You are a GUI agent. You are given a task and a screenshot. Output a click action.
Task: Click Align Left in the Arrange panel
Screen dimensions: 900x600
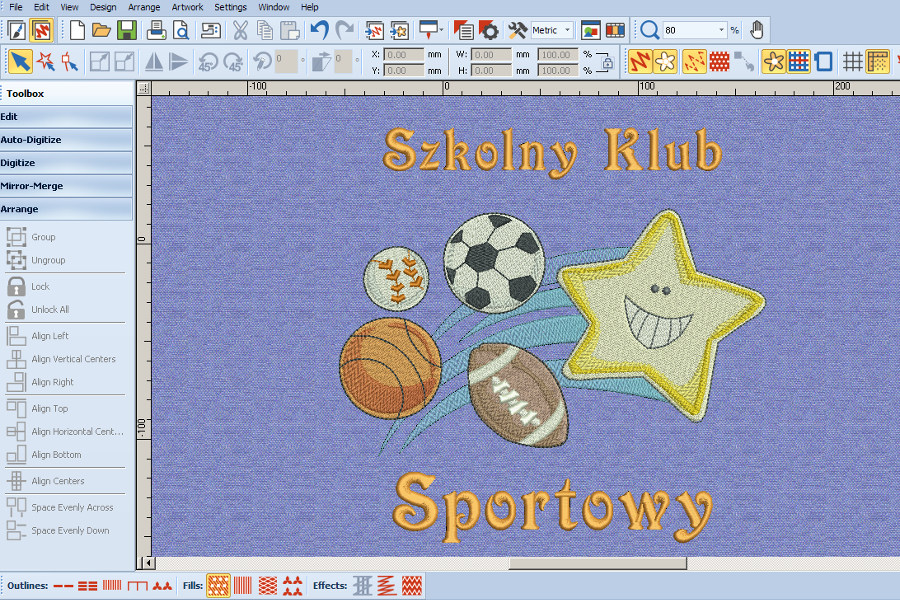(50, 336)
